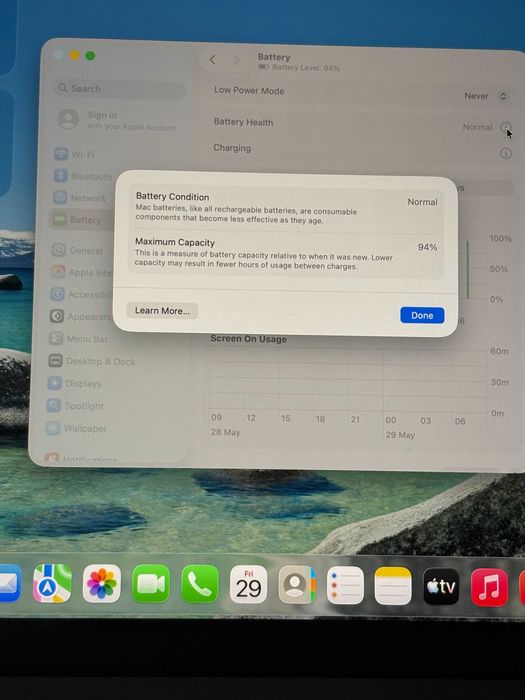Click the Maximum Capacity 94% value
Image resolution: width=525 pixels, height=700 pixels.
point(427,247)
